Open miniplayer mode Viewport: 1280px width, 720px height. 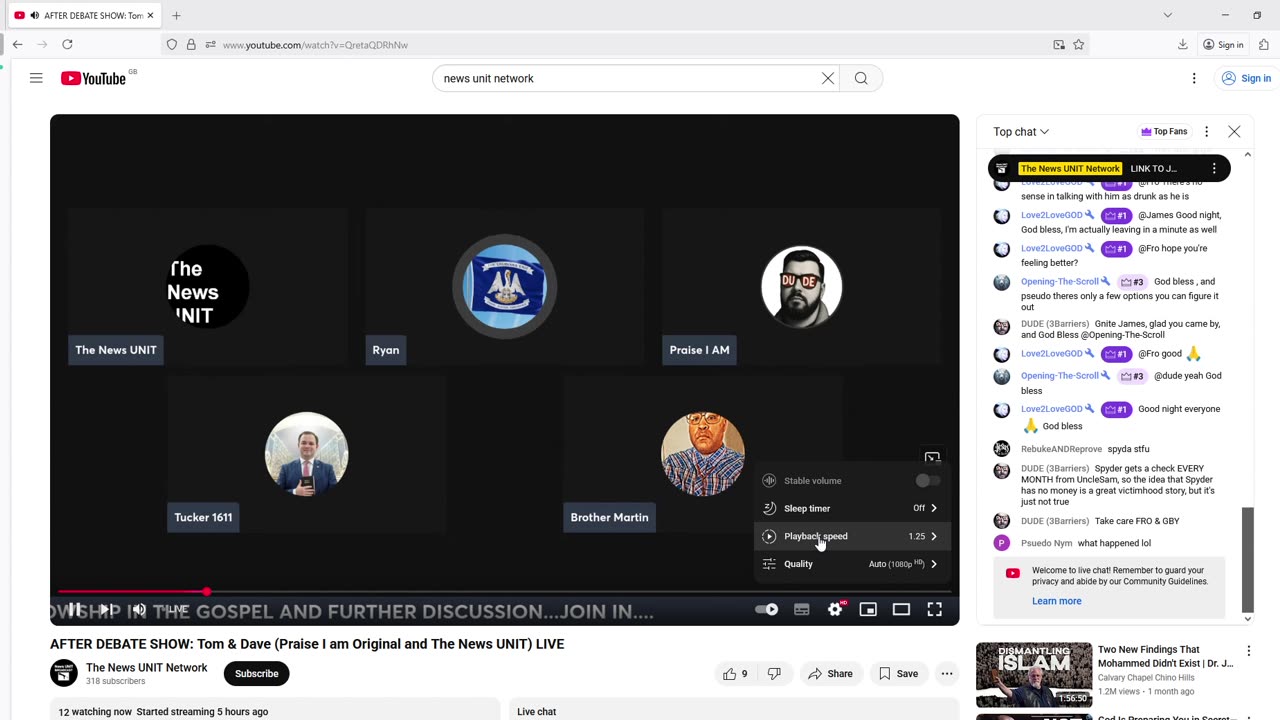pyautogui.click(x=868, y=609)
